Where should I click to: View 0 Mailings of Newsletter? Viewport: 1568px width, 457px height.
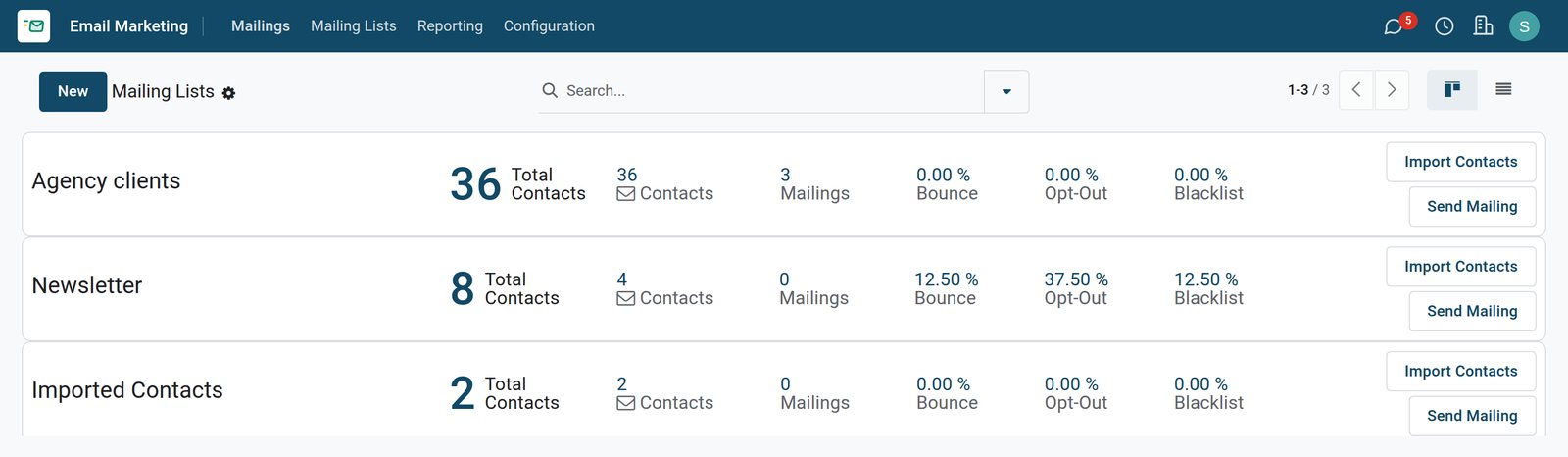click(x=813, y=288)
